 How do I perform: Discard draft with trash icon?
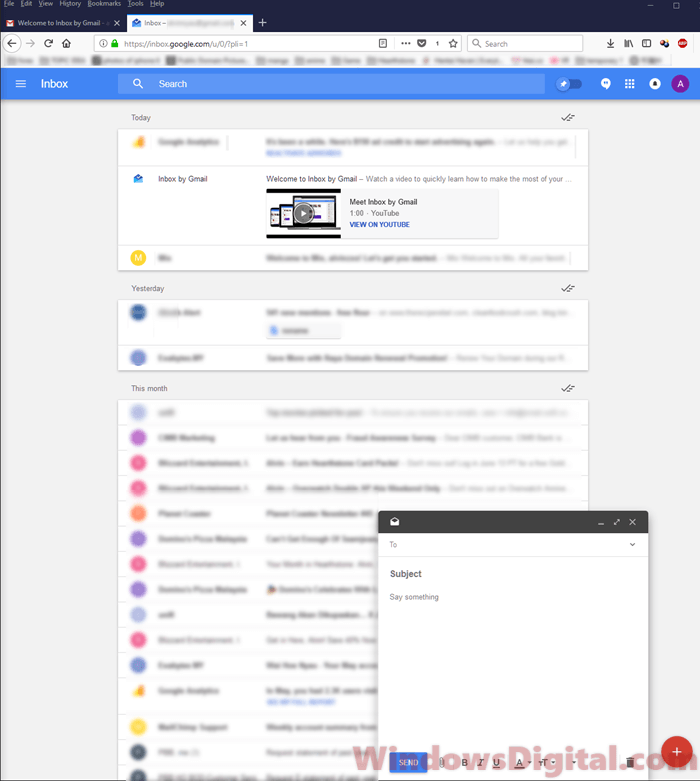click(x=630, y=762)
